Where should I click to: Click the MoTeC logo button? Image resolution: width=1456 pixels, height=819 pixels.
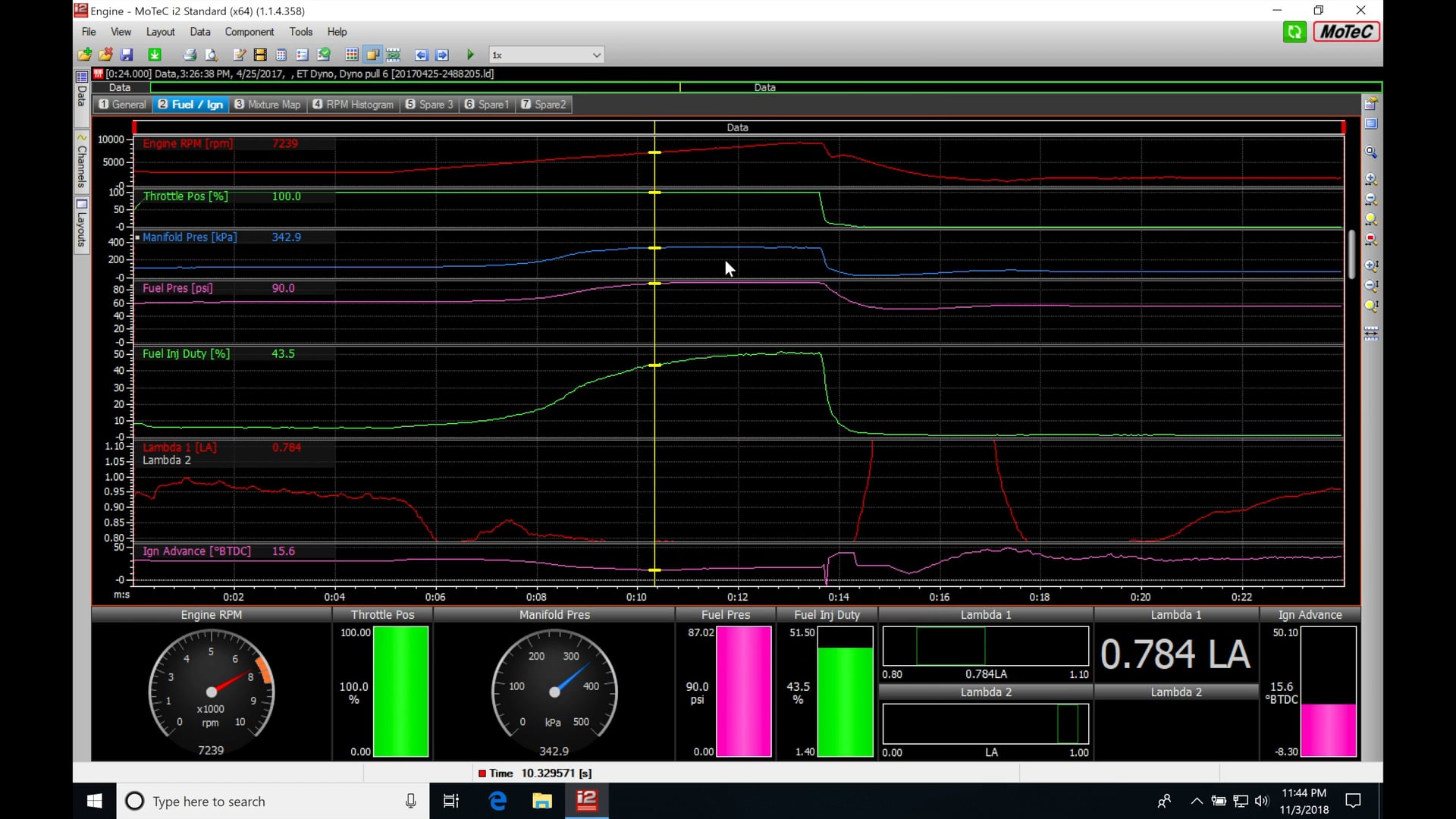pyautogui.click(x=1346, y=32)
